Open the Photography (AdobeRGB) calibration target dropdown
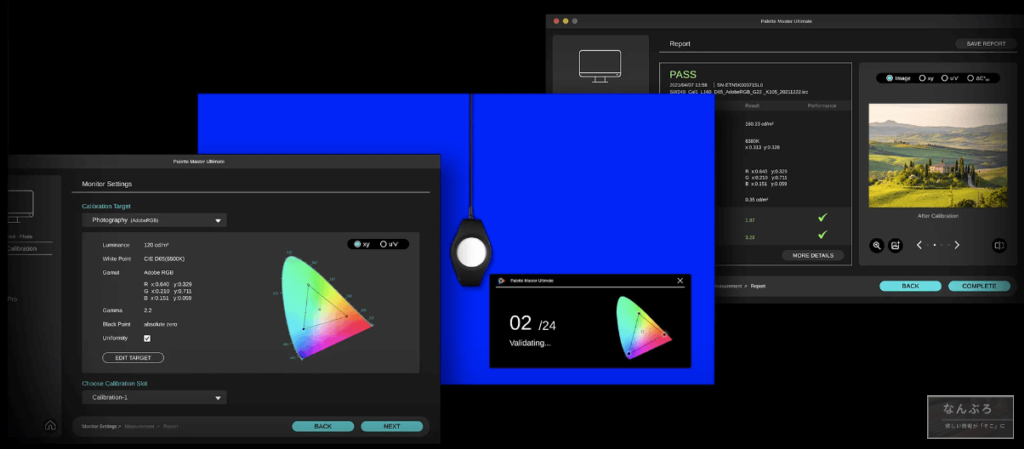Image resolution: width=1024 pixels, height=449 pixels. (x=154, y=220)
